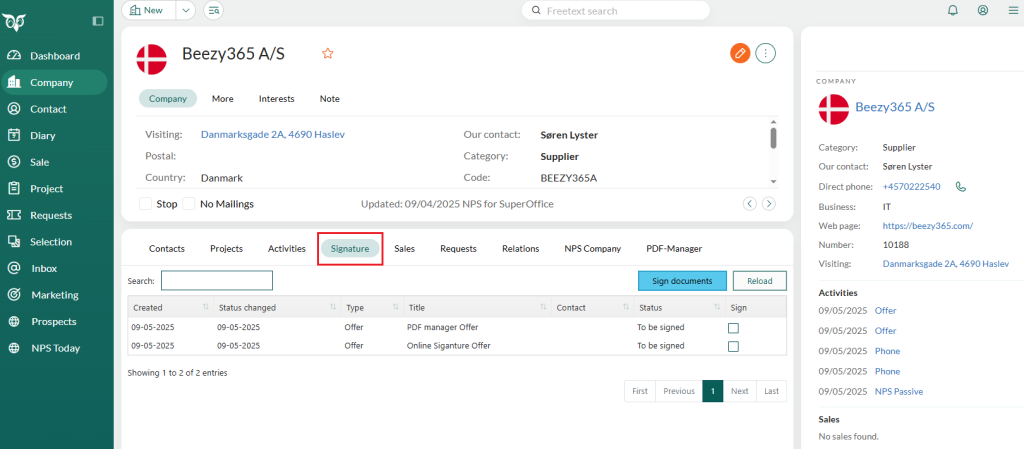The height and width of the screenshot is (449, 1024).
Task: Sort table by Status changed column
Action: 277,307
